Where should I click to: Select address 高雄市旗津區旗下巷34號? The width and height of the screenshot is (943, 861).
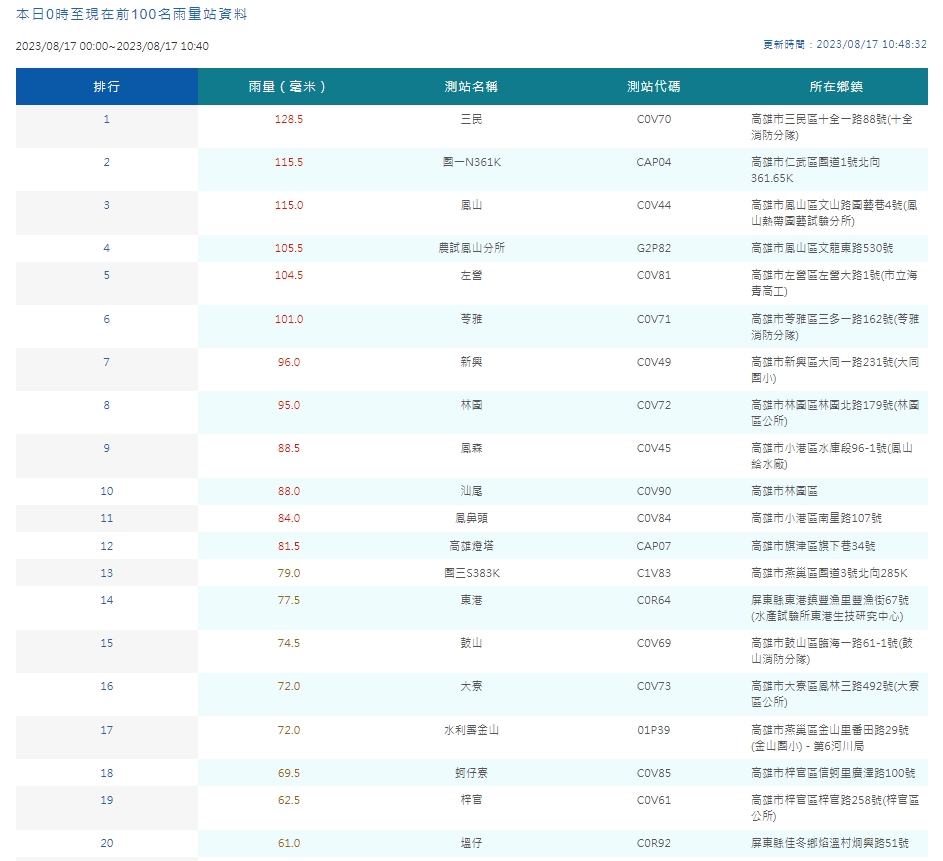point(813,546)
